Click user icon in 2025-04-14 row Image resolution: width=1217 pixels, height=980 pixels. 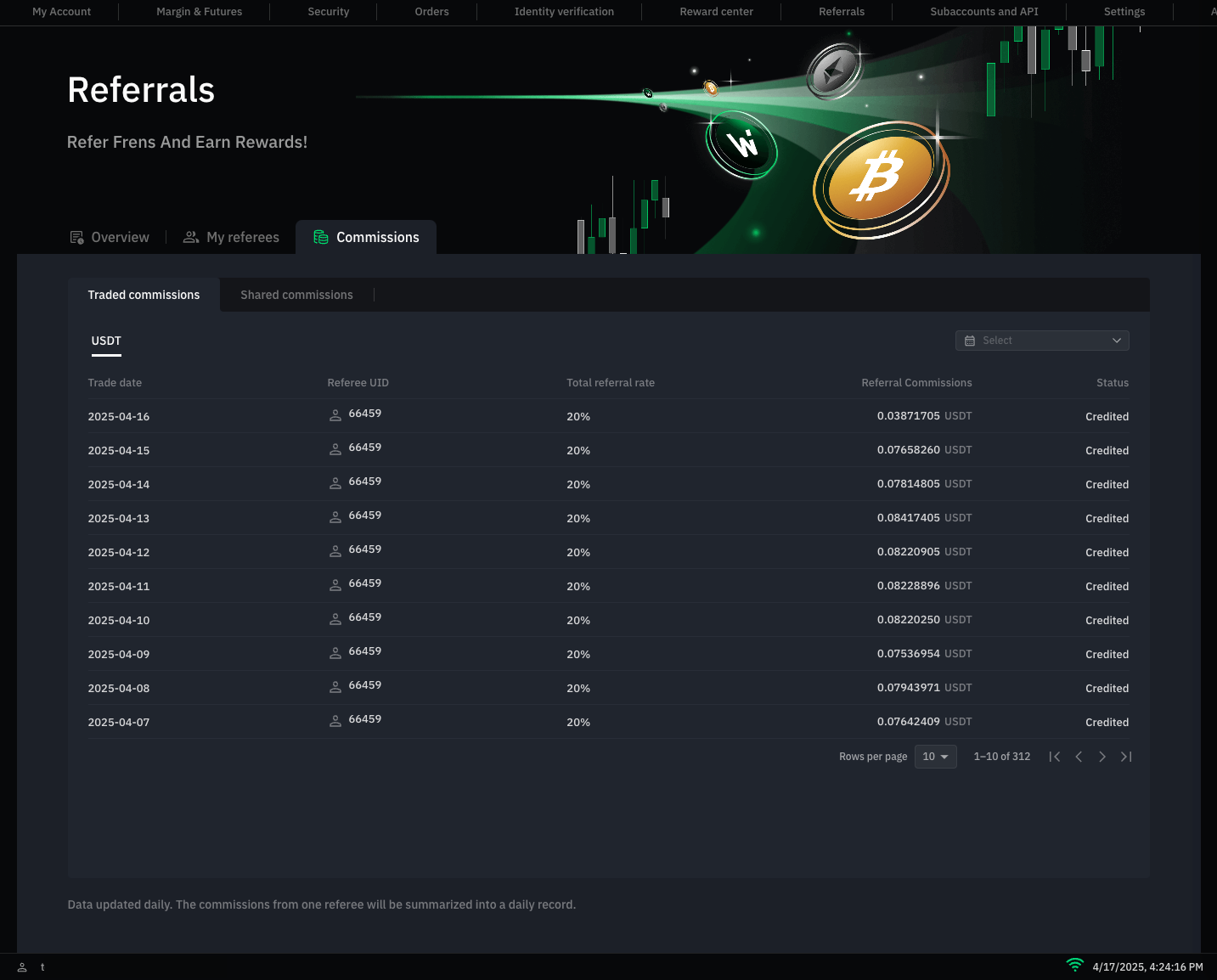click(335, 483)
